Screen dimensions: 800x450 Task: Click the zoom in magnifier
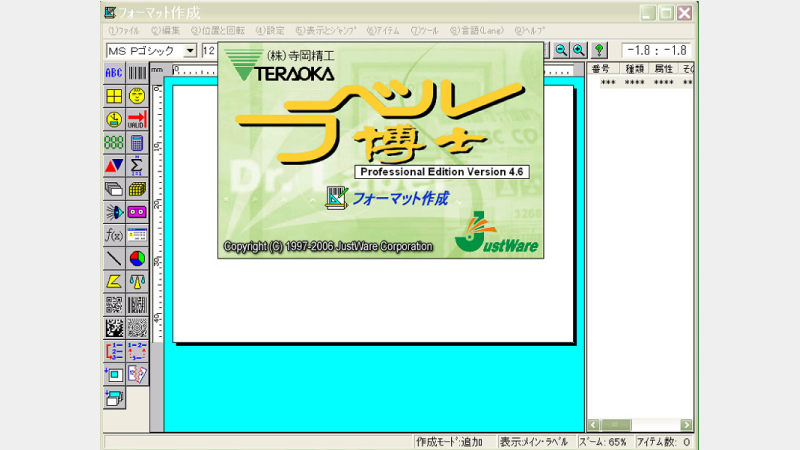tap(579, 50)
